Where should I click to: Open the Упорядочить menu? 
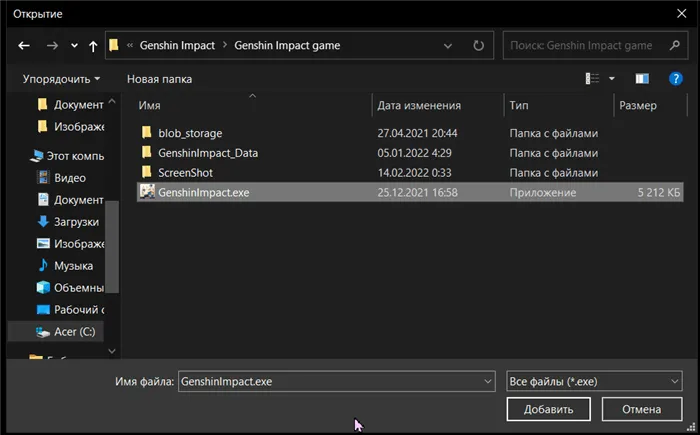tap(62, 79)
